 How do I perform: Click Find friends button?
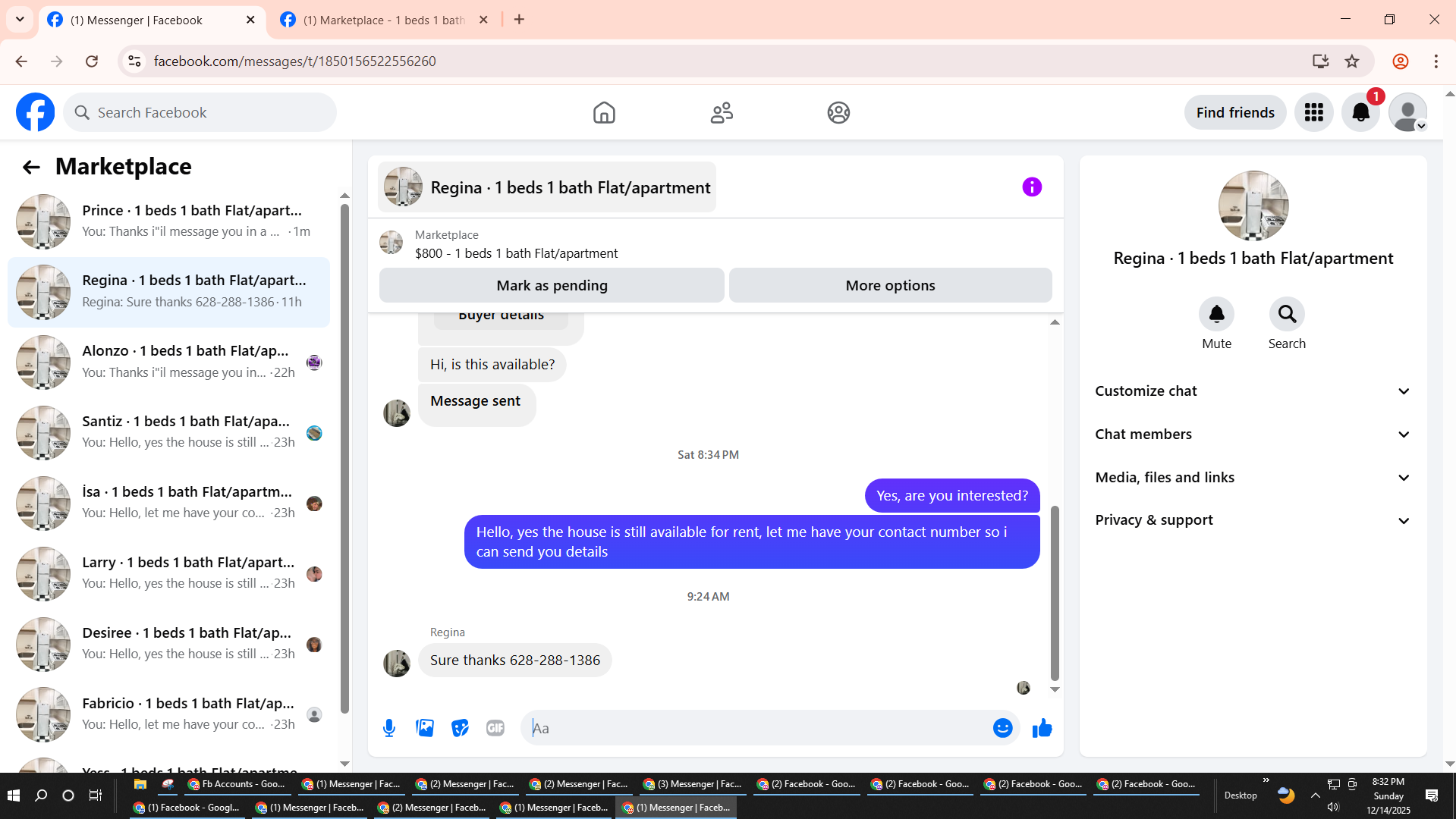1234,112
